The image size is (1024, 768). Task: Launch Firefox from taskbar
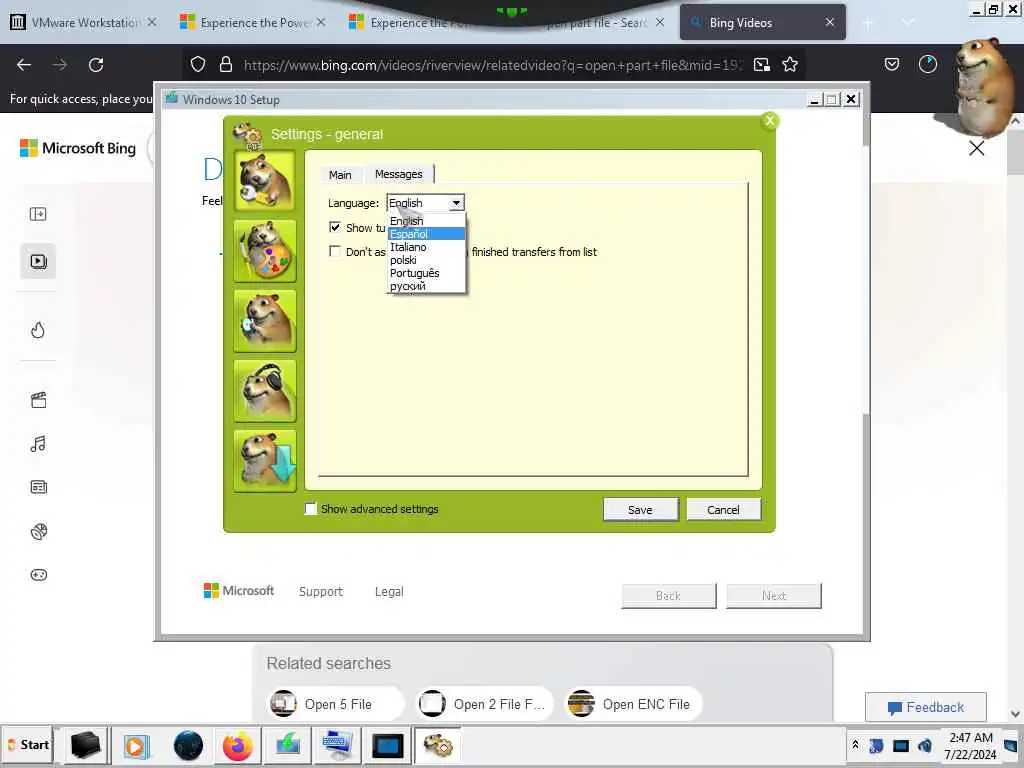[x=237, y=745]
